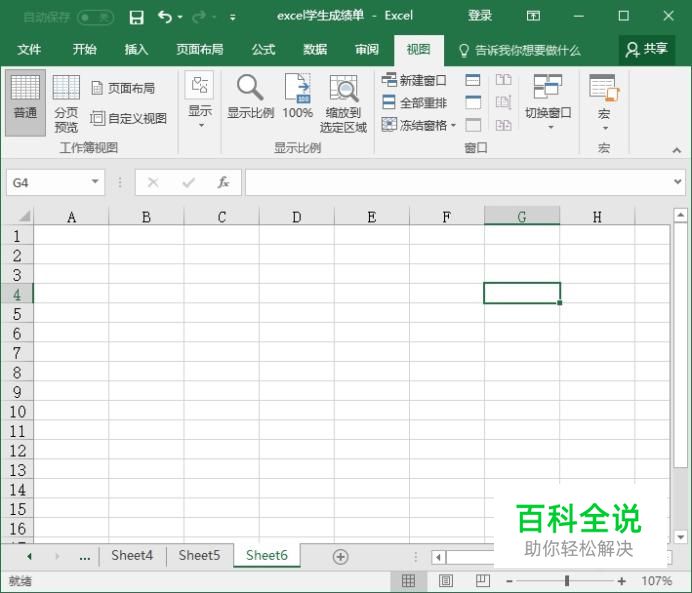Click the Insert Function fx icon

(223, 182)
